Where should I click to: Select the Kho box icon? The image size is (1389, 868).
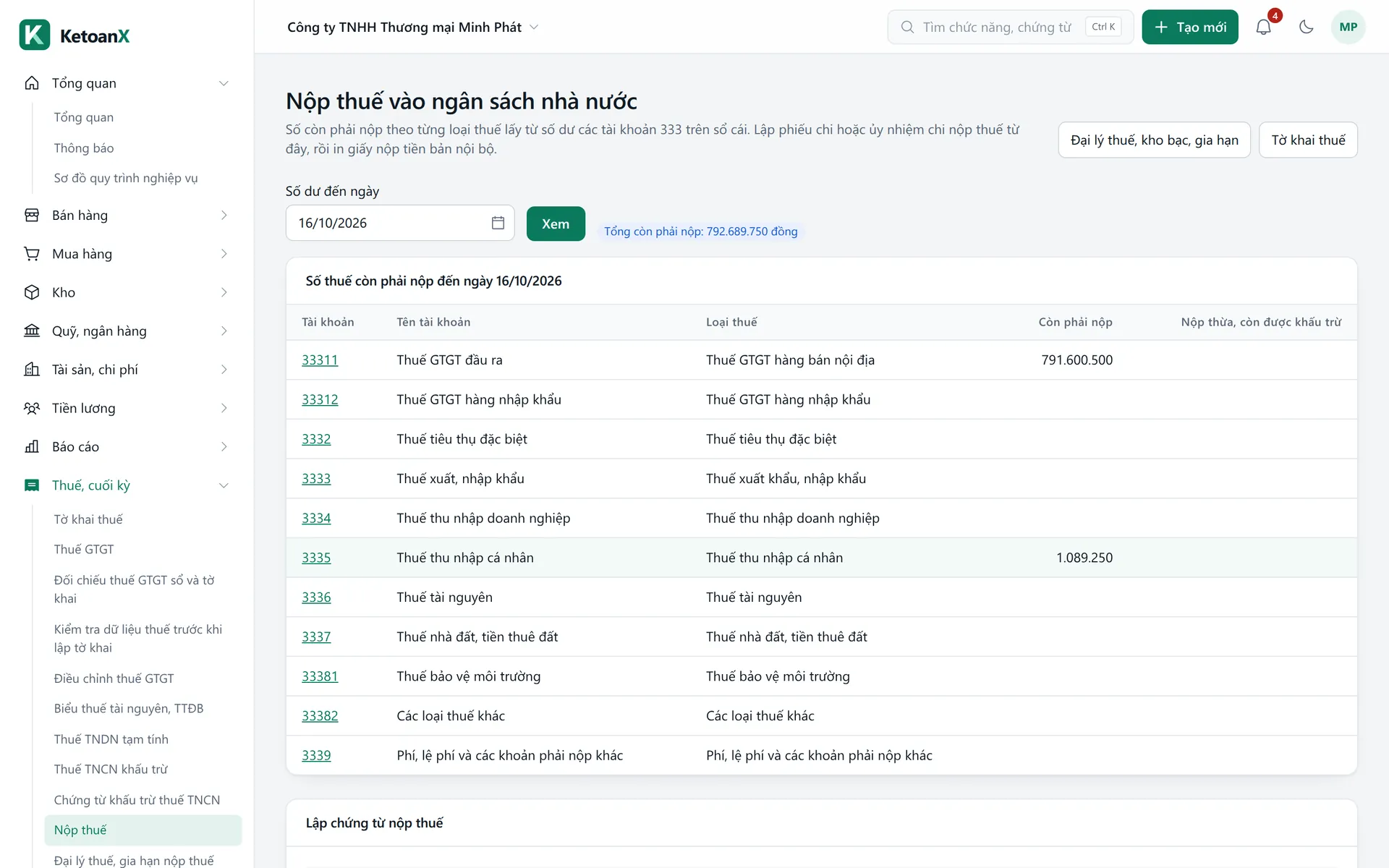32,292
